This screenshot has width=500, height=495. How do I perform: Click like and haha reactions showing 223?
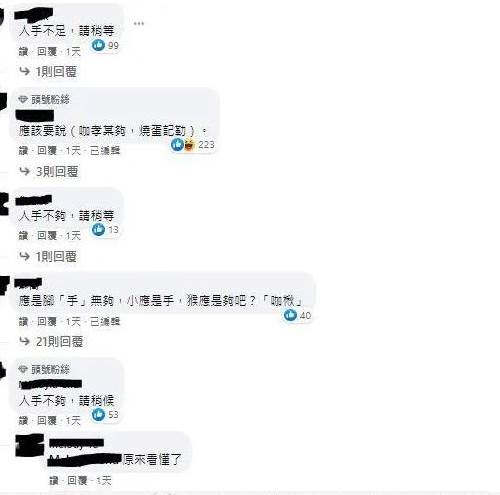(x=183, y=144)
